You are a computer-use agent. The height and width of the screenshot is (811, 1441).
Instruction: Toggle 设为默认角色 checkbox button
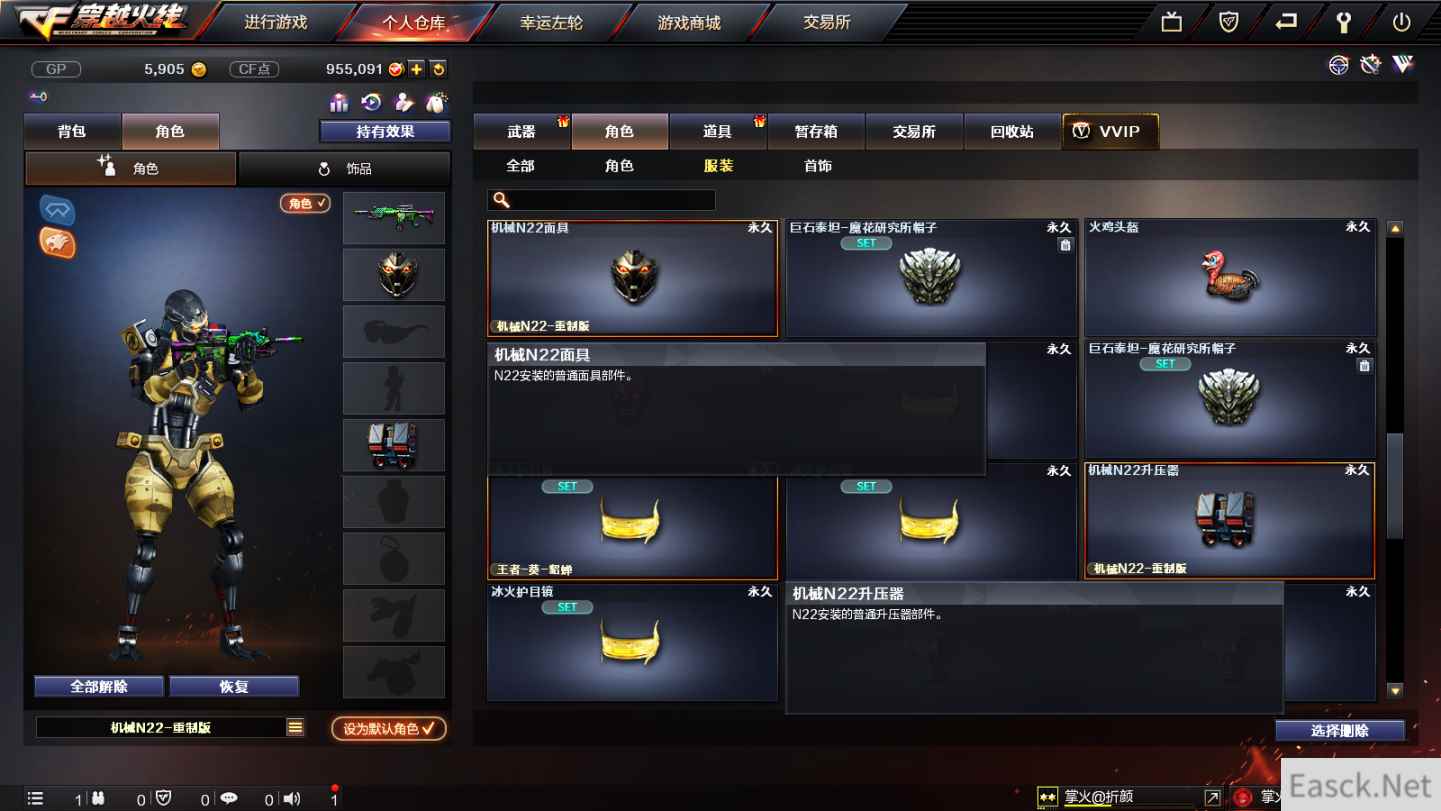click(389, 729)
